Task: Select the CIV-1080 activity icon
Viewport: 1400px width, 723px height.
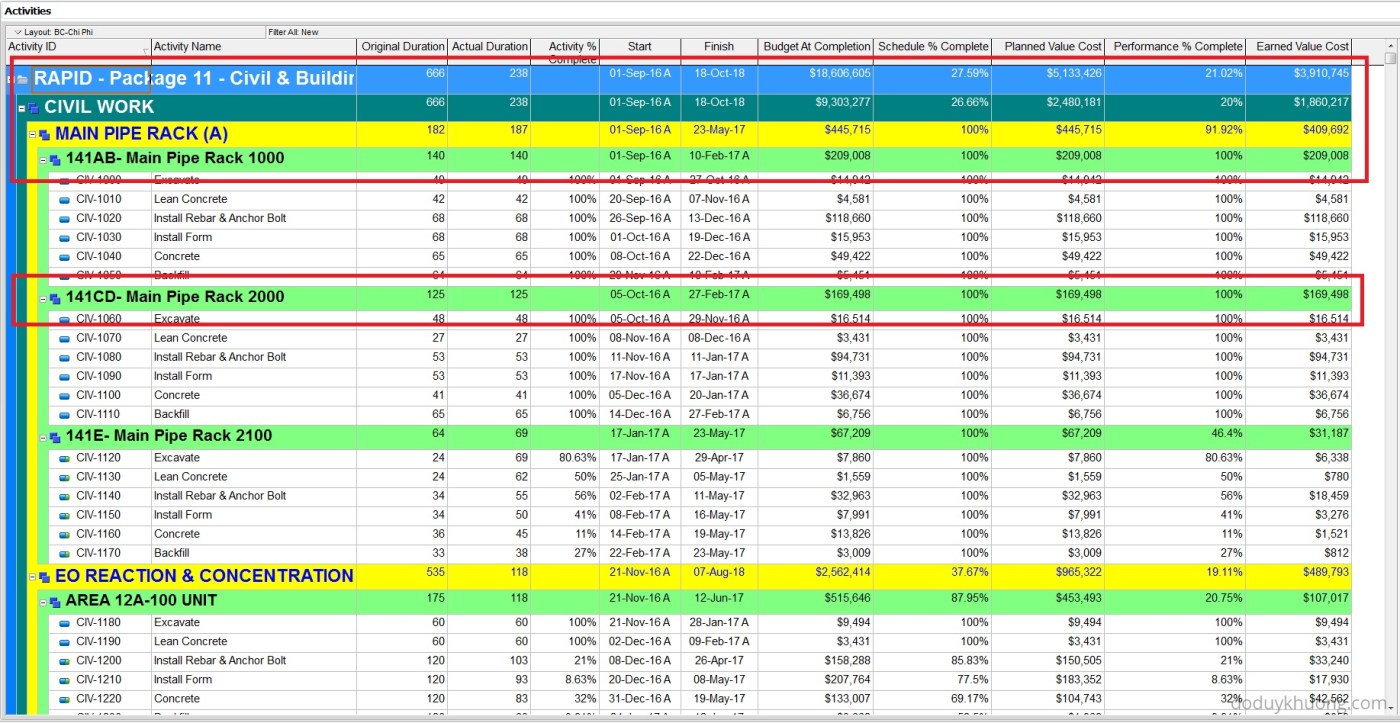Action: [x=64, y=357]
